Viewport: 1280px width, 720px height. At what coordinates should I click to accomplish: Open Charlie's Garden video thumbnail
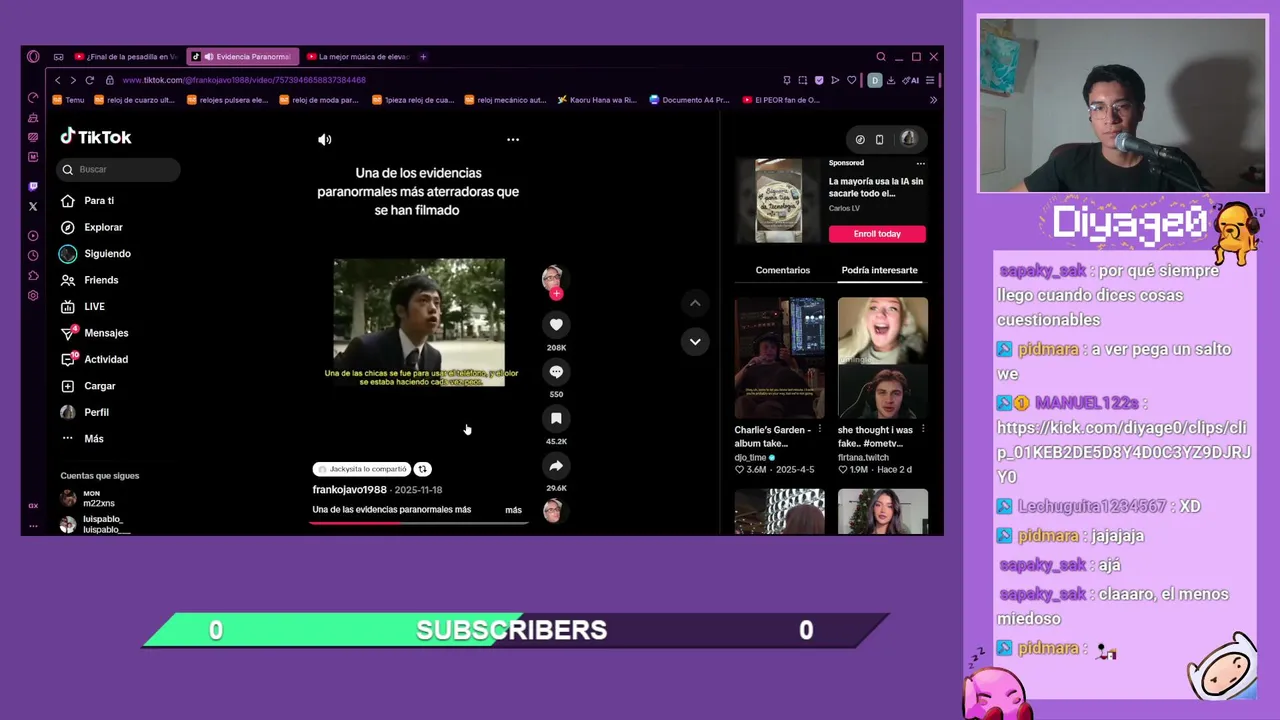pyautogui.click(x=780, y=358)
